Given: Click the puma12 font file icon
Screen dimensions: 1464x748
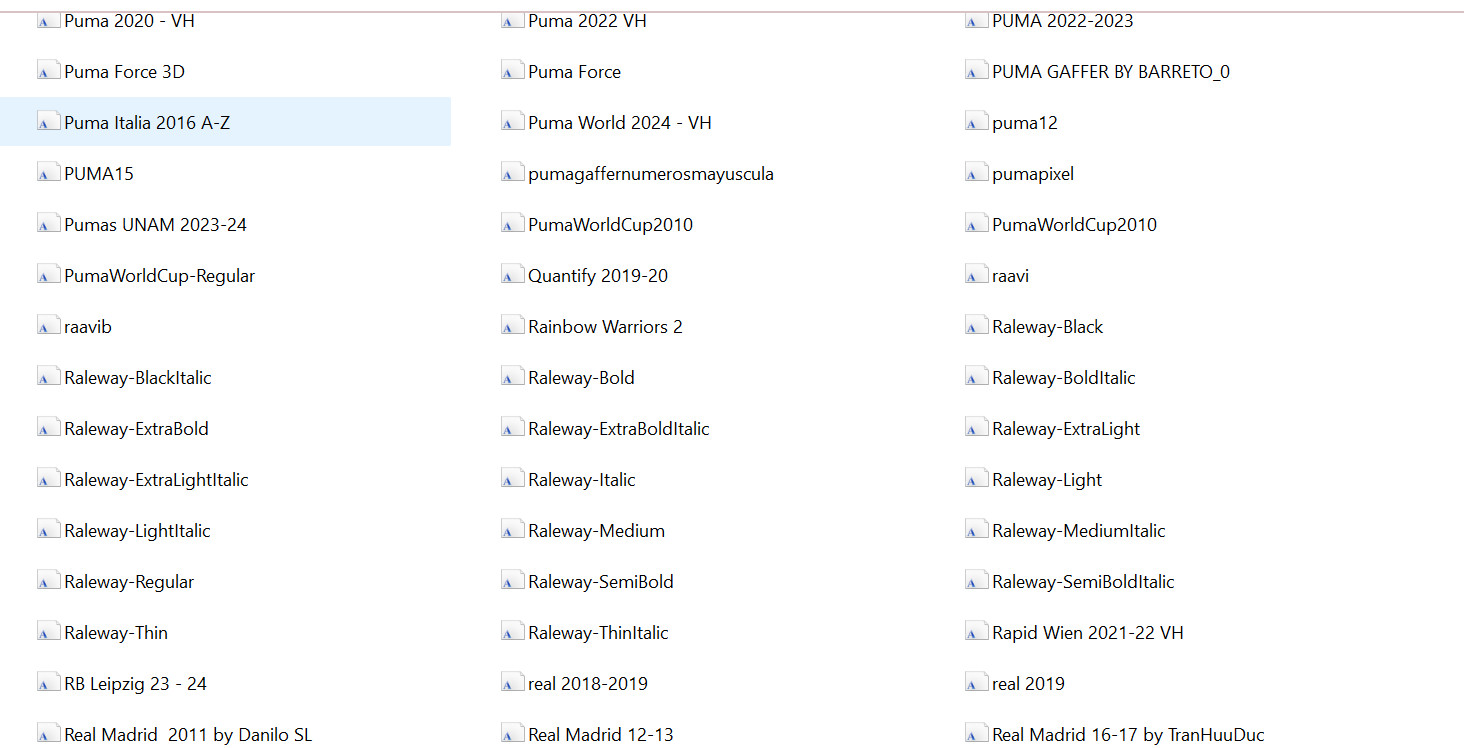Looking at the screenshot, I should [976, 122].
